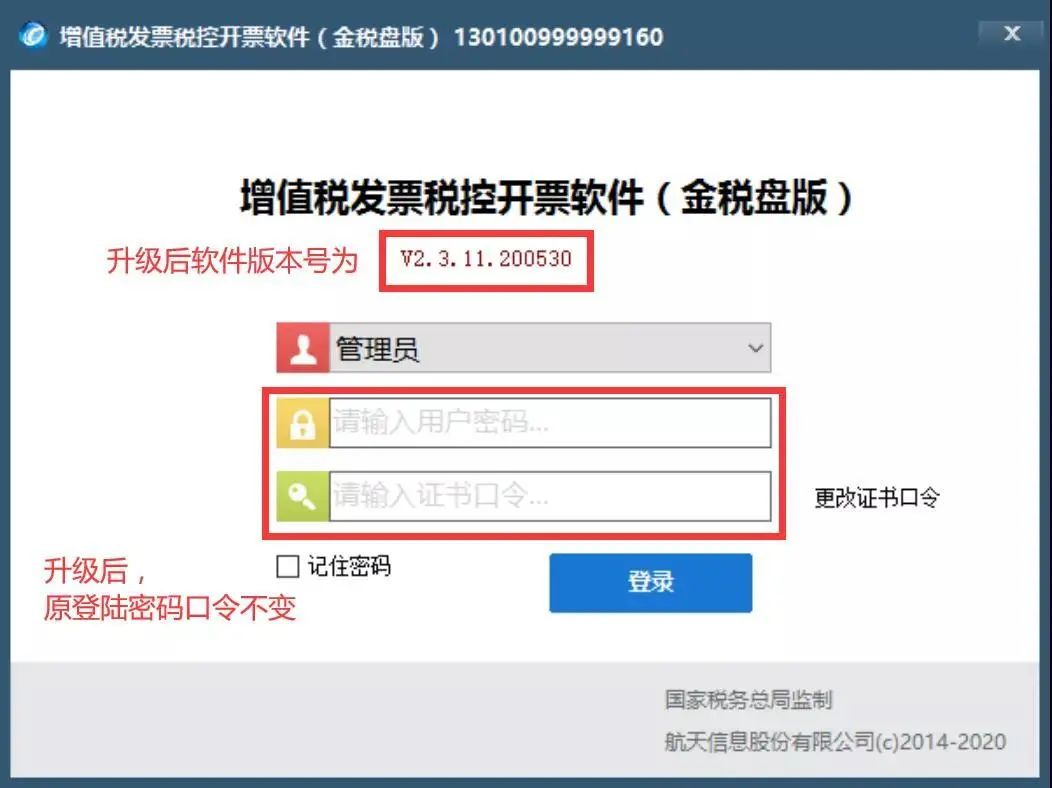Expand the dropdown chevron next to 管理员
This screenshot has height=788, width=1052.
point(755,348)
